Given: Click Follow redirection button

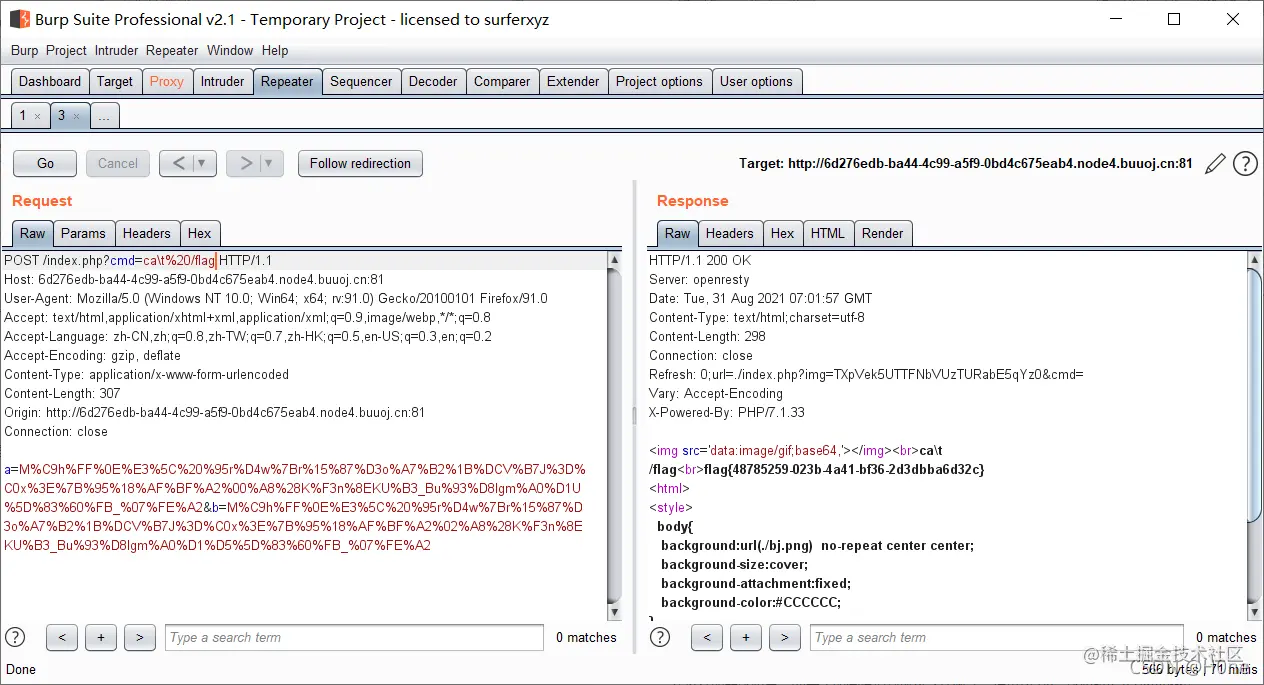Looking at the screenshot, I should click(360, 163).
